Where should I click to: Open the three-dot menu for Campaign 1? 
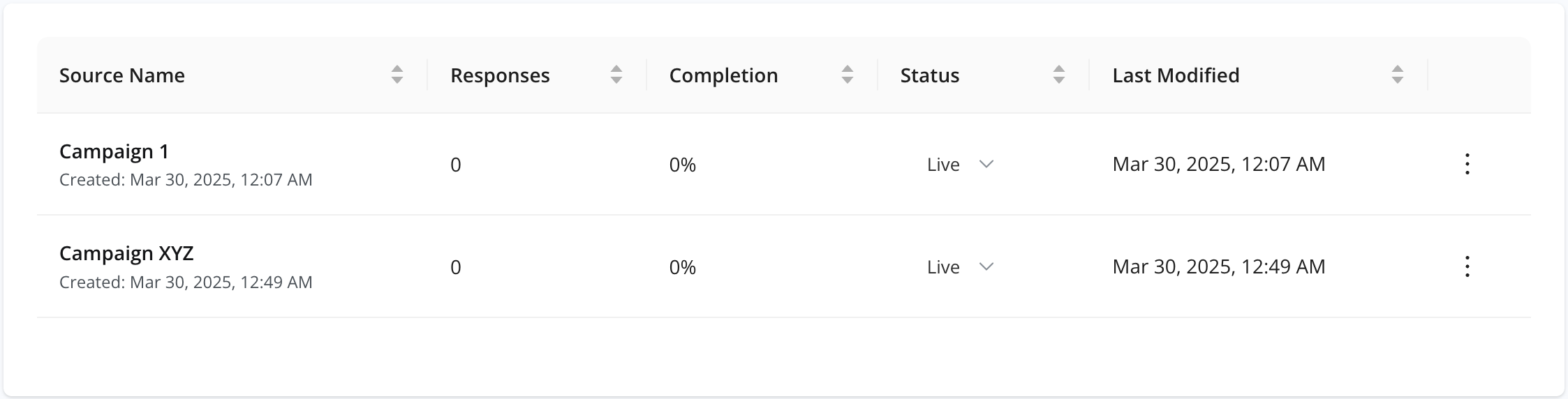coord(1467,164)
